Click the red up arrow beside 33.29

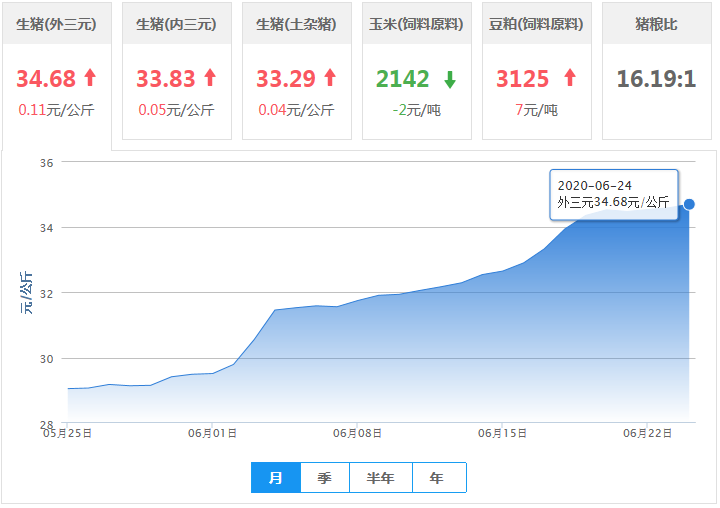pos(330,78)
